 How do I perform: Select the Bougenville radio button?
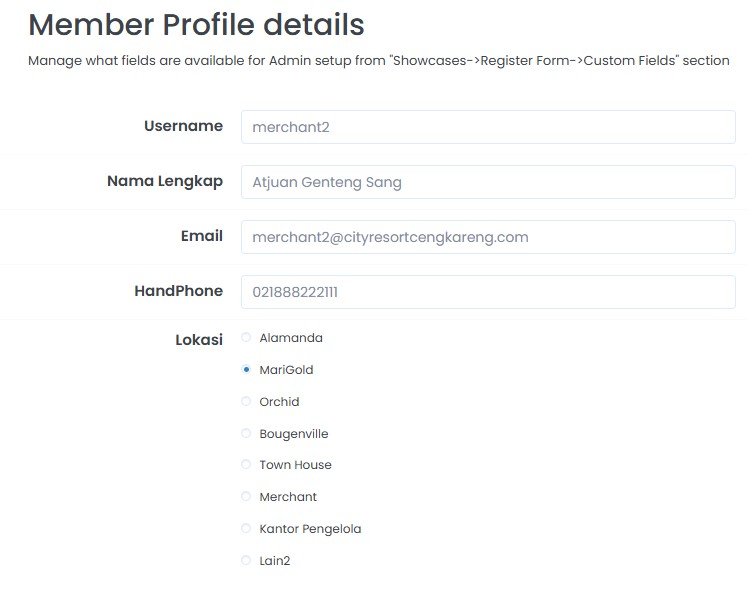[x=246, y=434]
